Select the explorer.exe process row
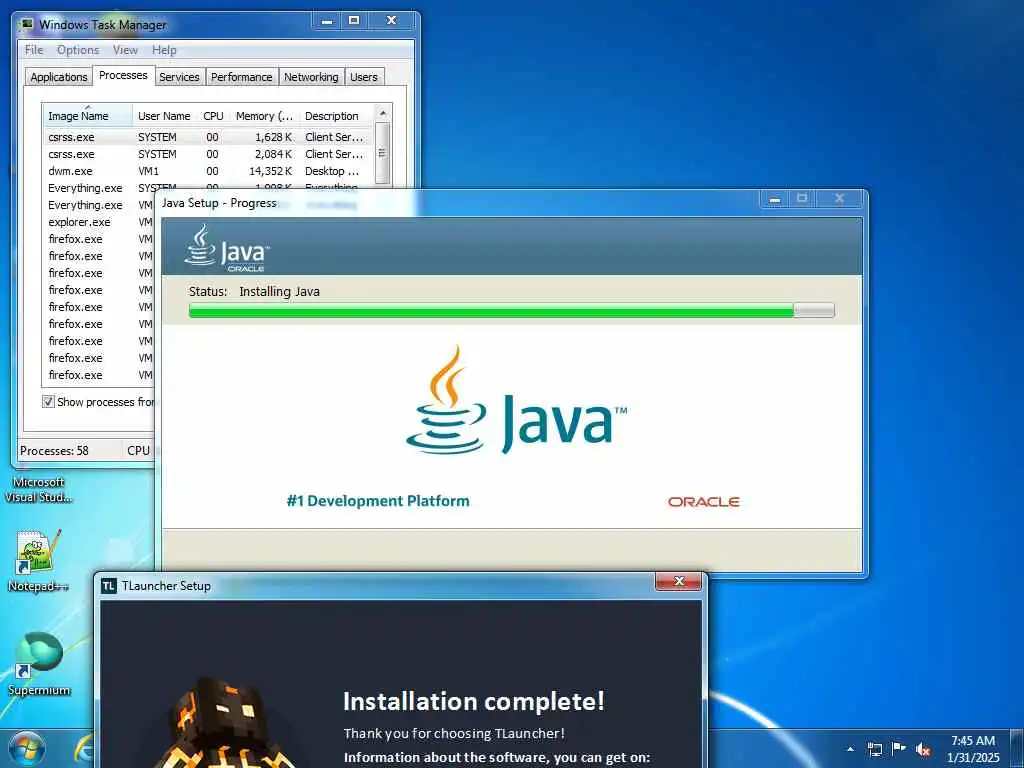Viewport: 1024px width, 768px height. click(99, 222)
